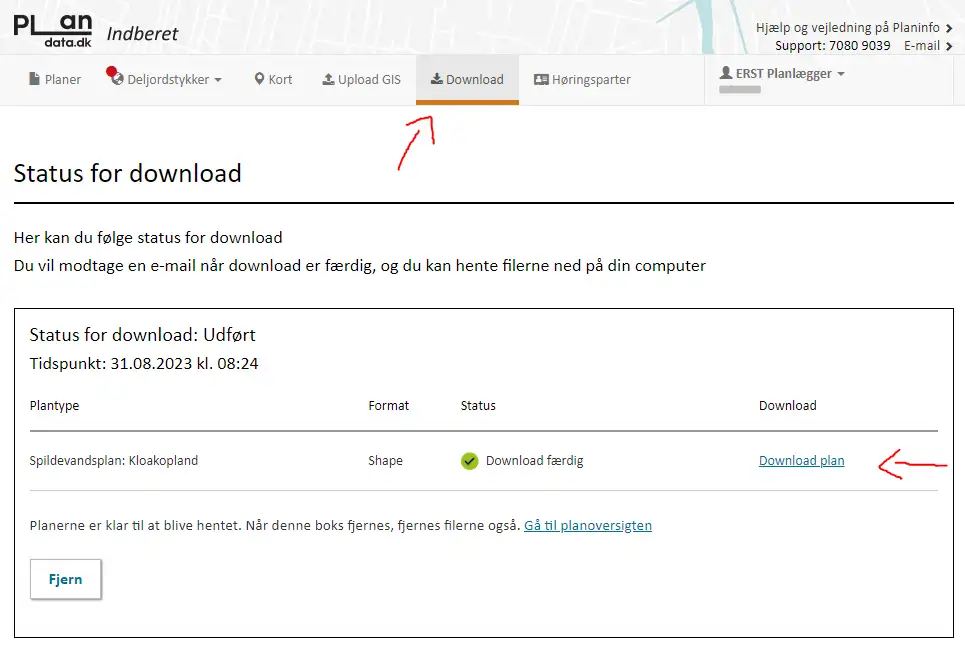This screenshot has width=965, height=659.
Task: Click the Plandata.dk logo
Action: point(52,30)
